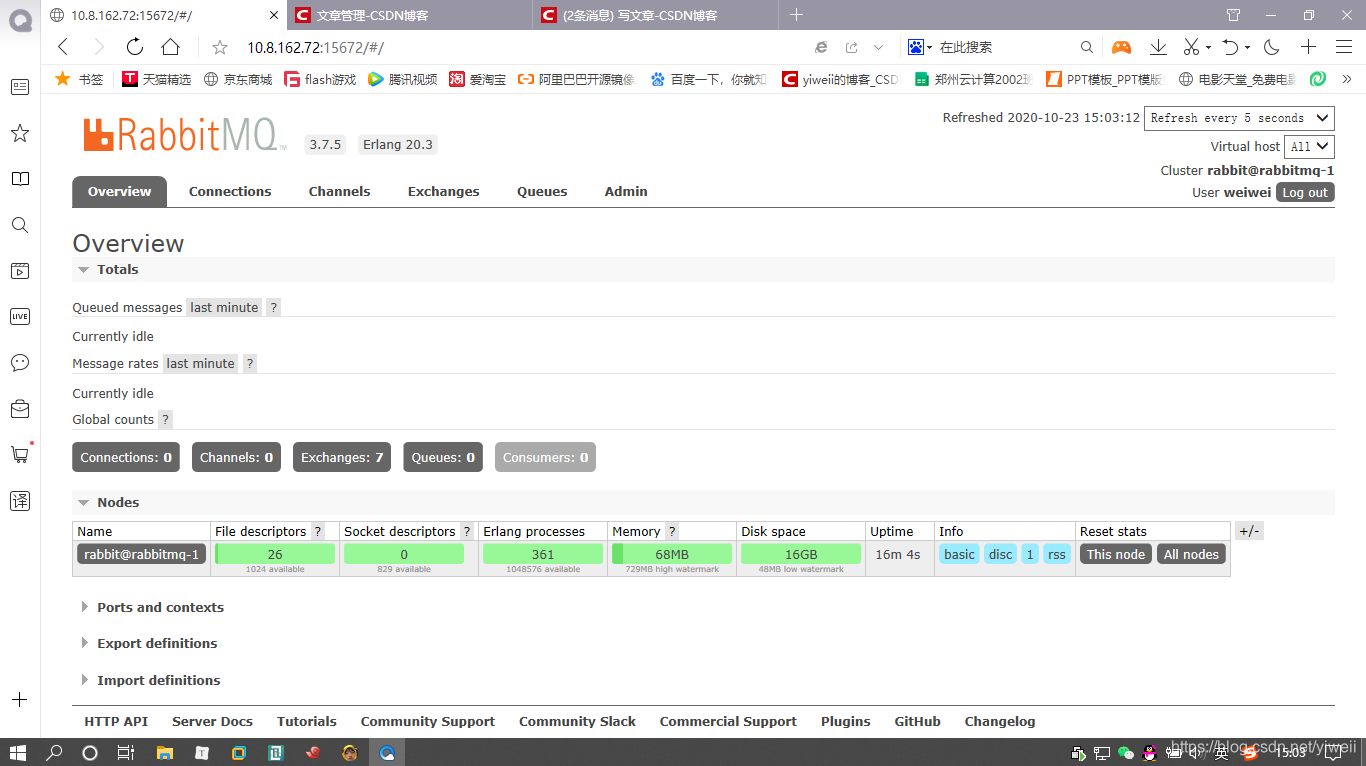Switch to the Channels tab
The width and height of the screenshot is (1366, 766).
[339, 192]
